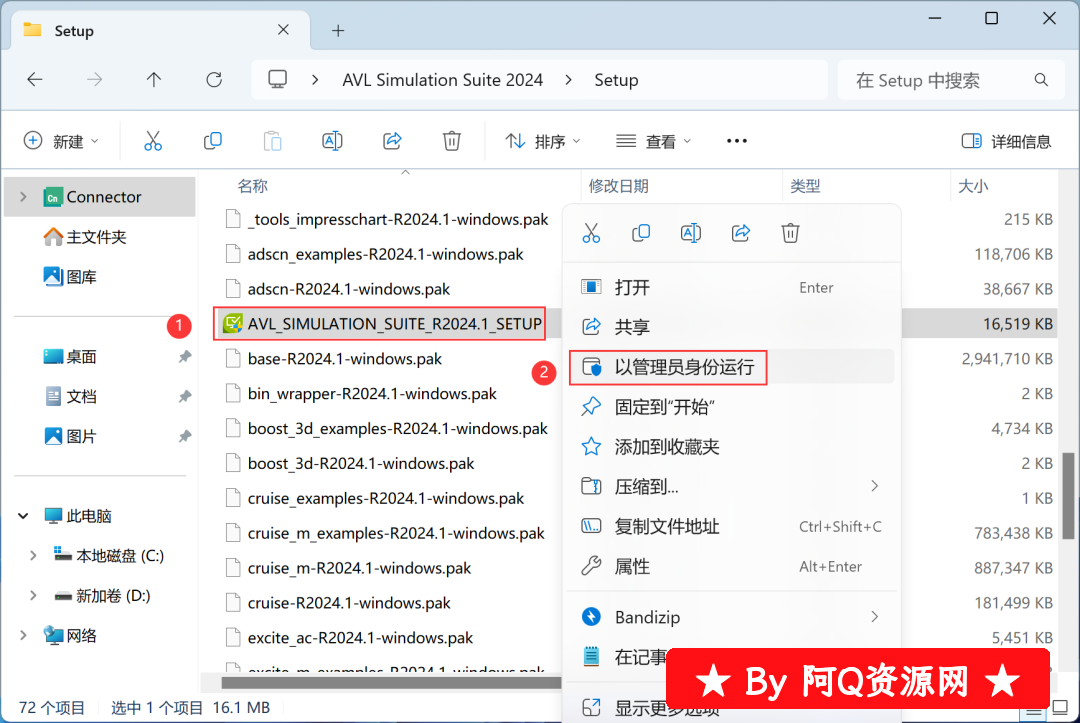Open the 查看 view dropdown

(x=653, y=141)
